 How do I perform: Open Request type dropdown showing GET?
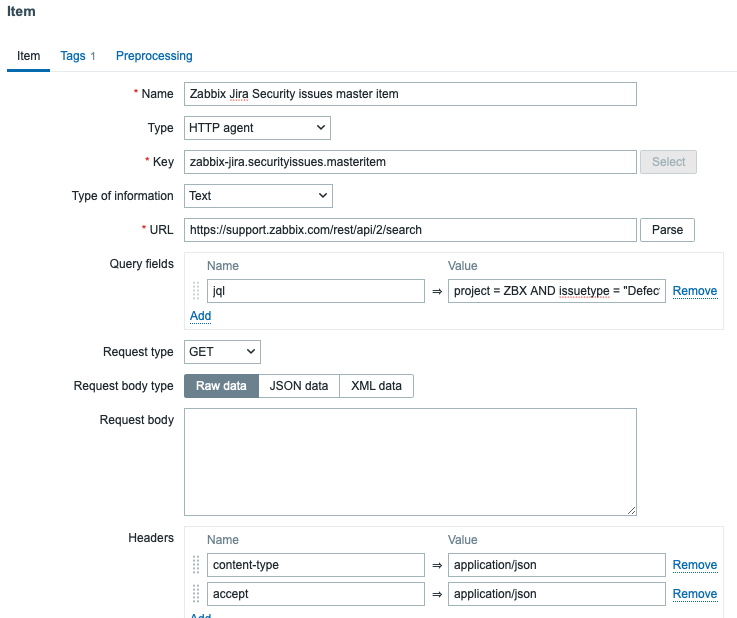pyautogui.click(x=222, y=352)
